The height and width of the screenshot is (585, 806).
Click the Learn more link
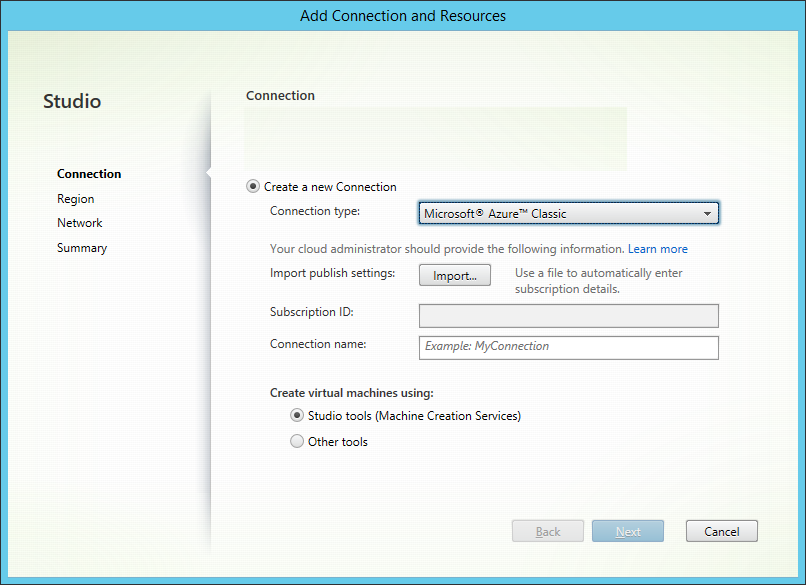[657, 249]
